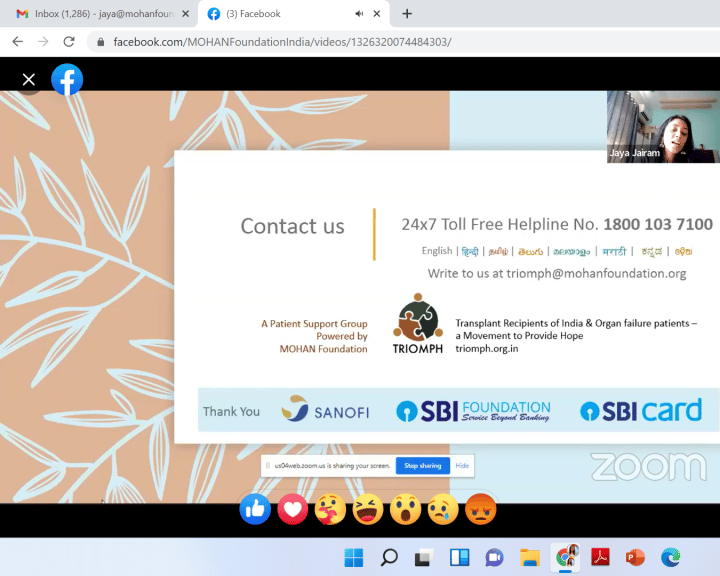Close the Facebook tab
Image resolution: width=720 pixels, height=576 pixels.
point(377,14)
